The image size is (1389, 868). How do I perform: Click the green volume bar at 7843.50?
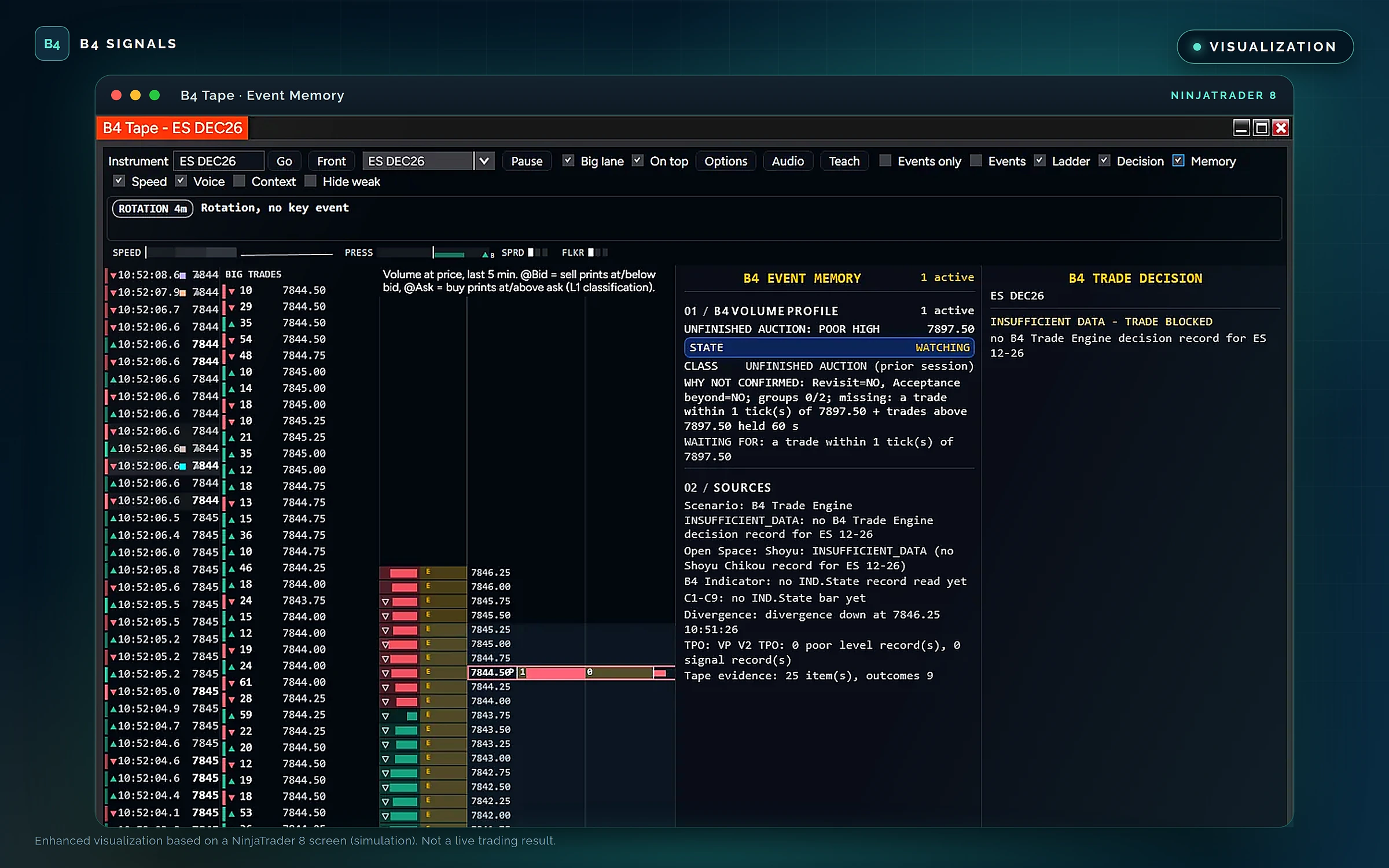tap(406, 730)
